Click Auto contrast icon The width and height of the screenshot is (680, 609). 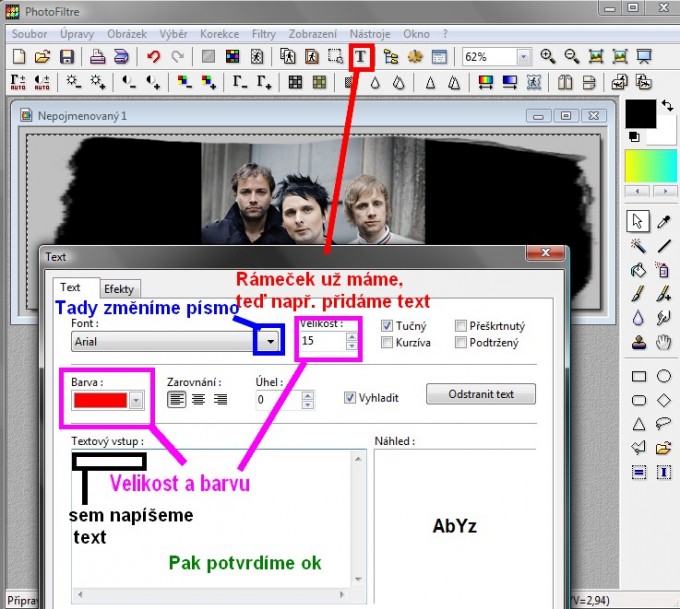tap(42, 82)
